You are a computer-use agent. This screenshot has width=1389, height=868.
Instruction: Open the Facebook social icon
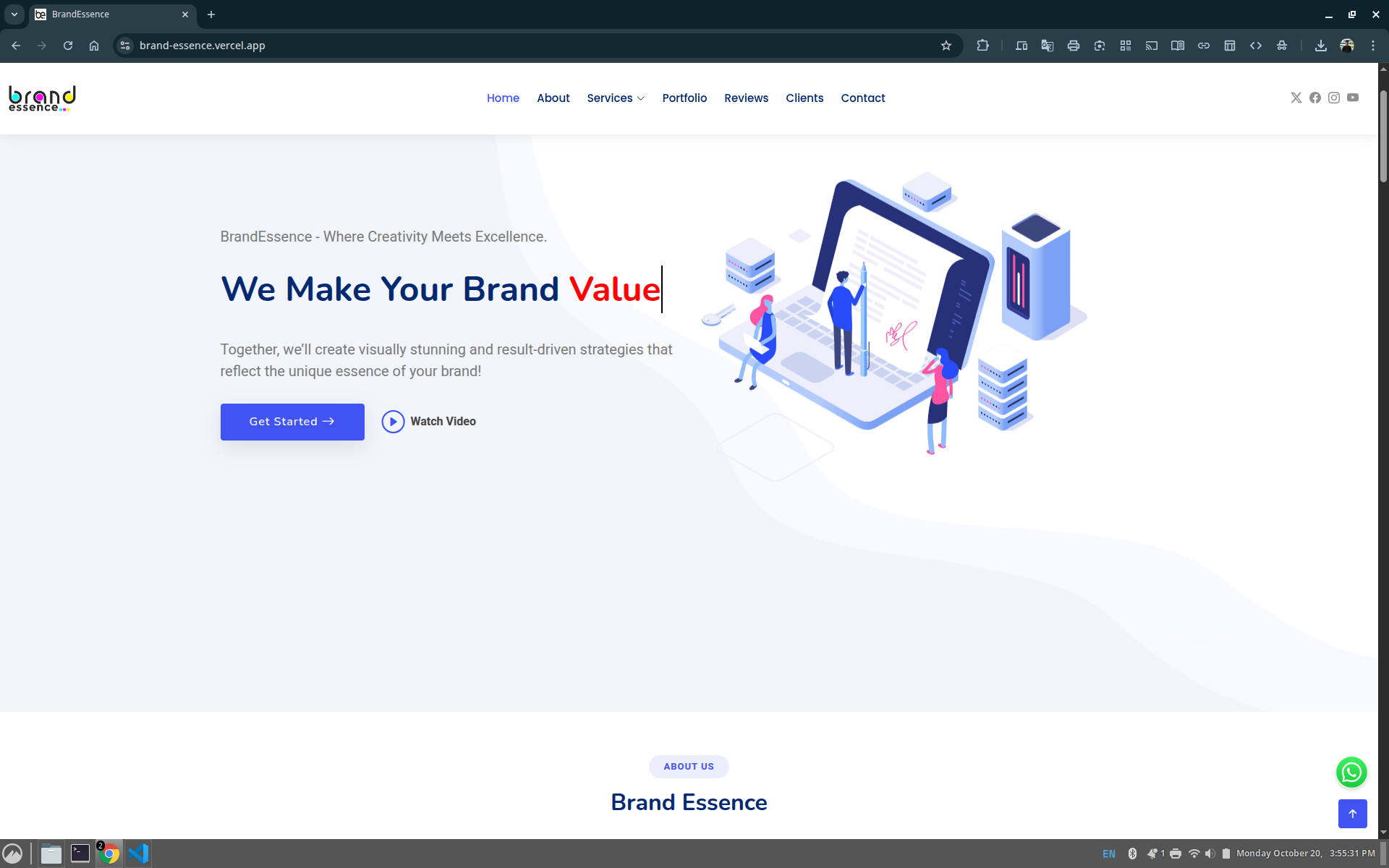pos(1314,98)
